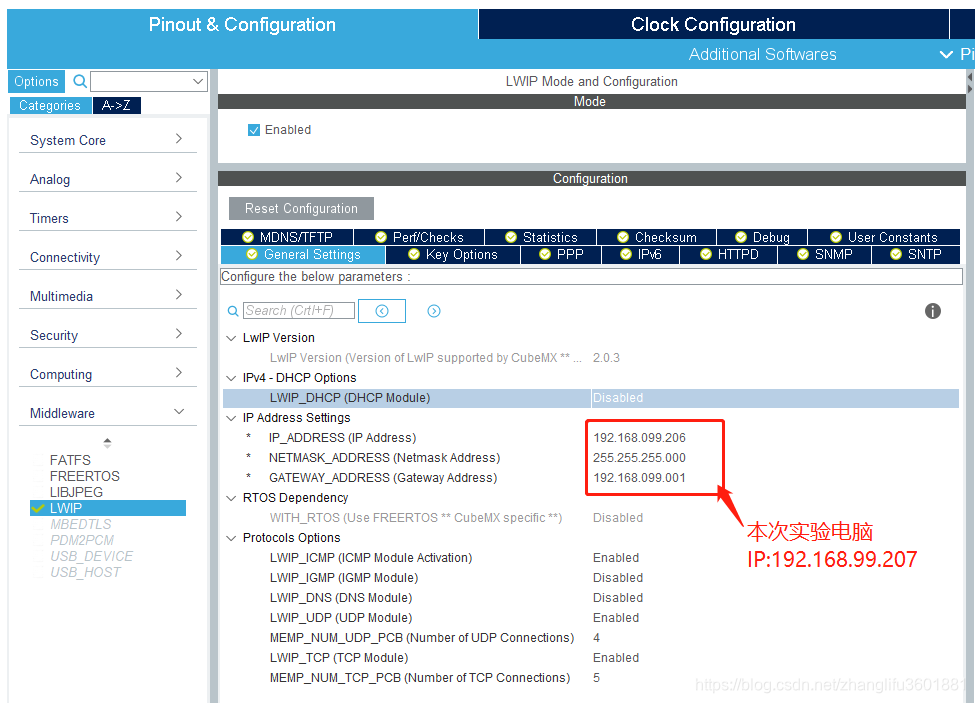
Task: Collapse the panel using the chevron near Additional Softwares
Action: coord(946,55)
